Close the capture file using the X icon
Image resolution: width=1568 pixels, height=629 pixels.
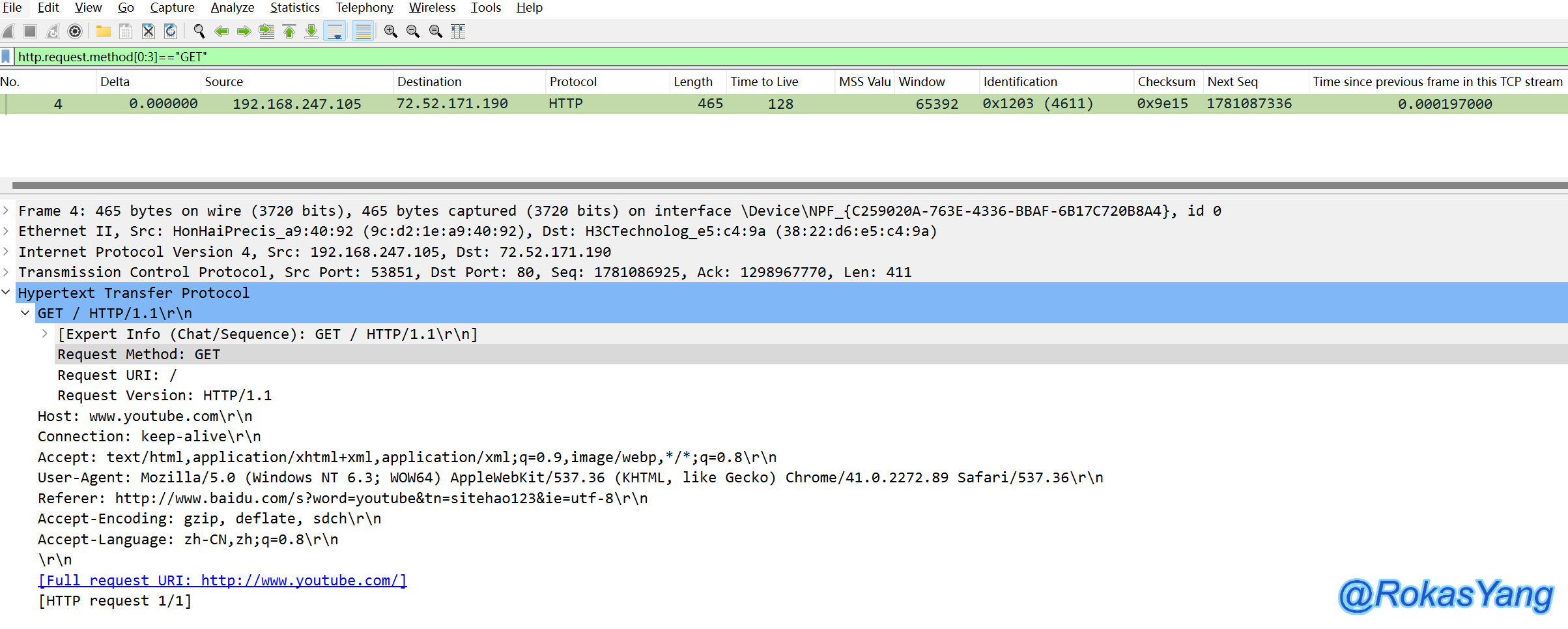pyautogui.click(x=149, y=31)
